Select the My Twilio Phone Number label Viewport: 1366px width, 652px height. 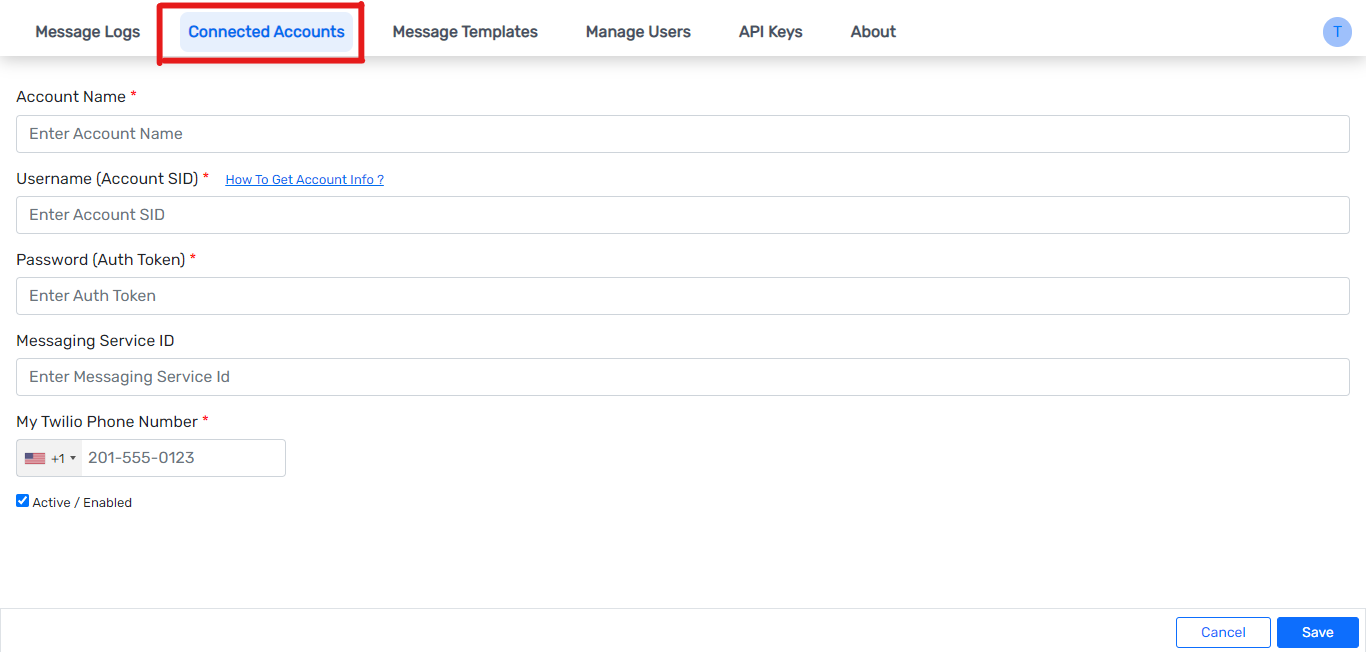tap(107, 422)
